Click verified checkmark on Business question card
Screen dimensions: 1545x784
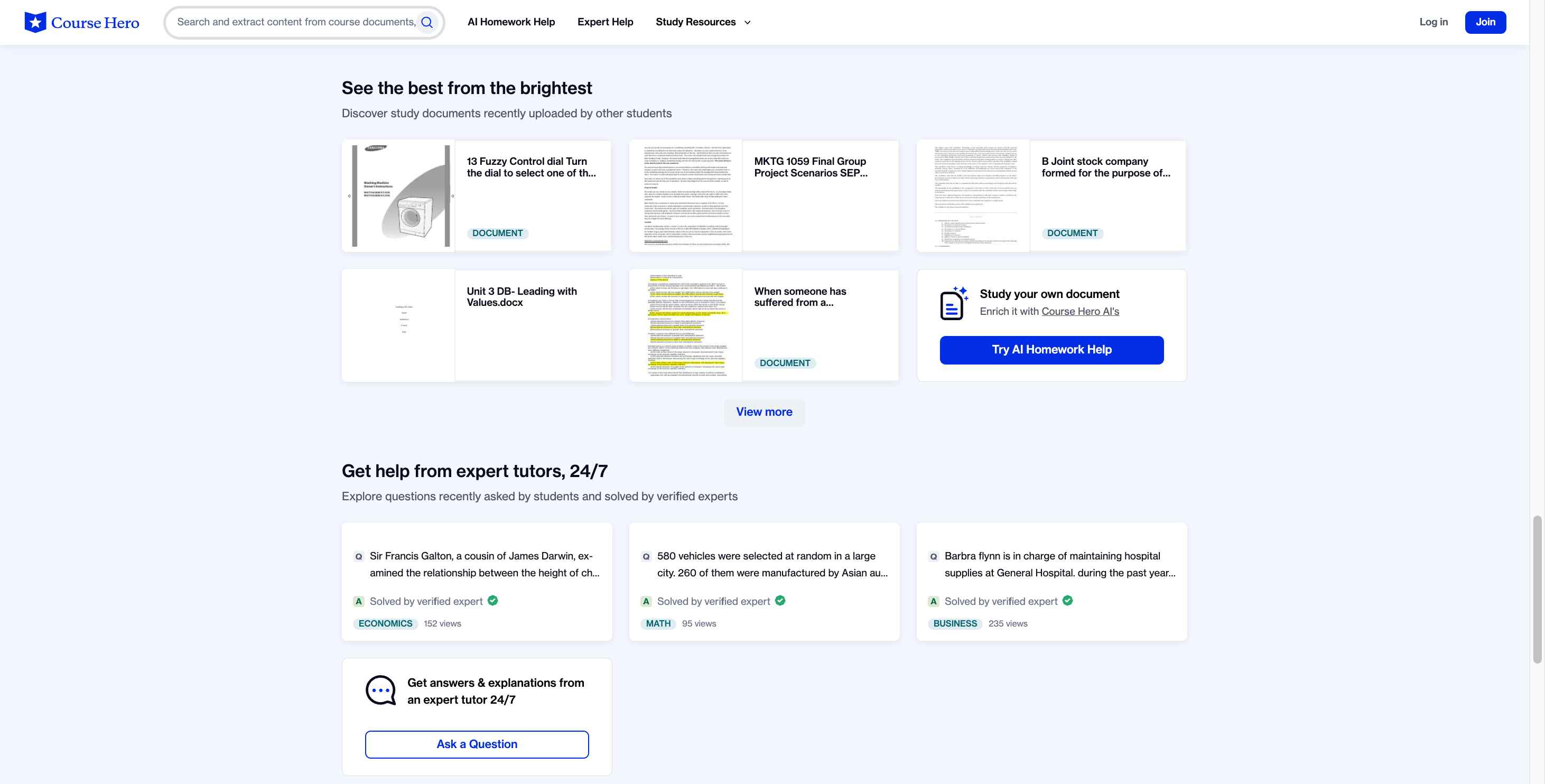[1067, 601]
